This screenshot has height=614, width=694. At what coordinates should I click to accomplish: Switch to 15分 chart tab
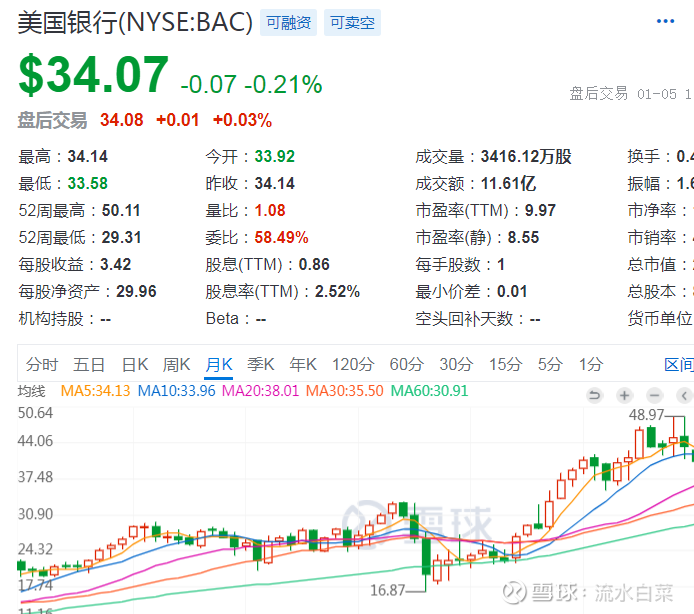tap(505, 365)
